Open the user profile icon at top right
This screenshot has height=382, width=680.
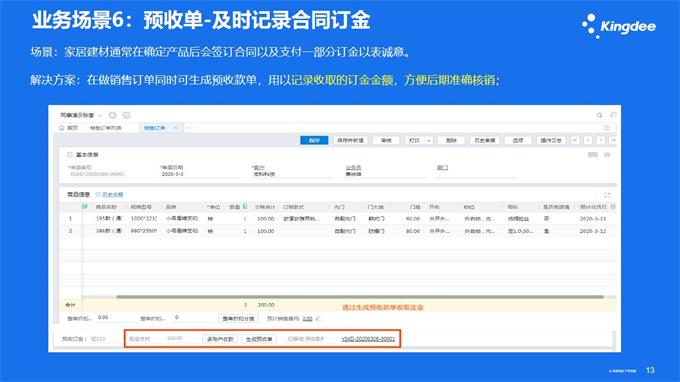(613, 115)
